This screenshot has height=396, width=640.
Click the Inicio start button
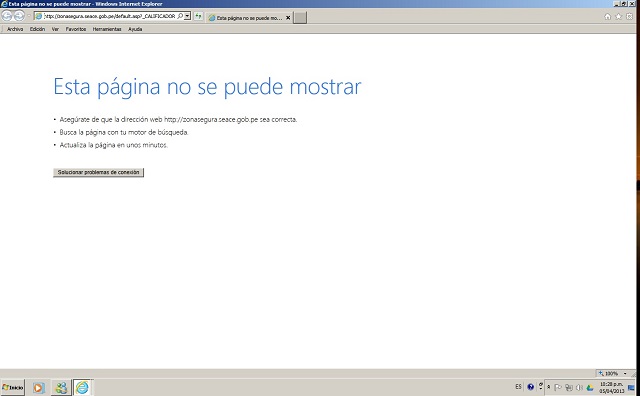(x=13, y=387)
